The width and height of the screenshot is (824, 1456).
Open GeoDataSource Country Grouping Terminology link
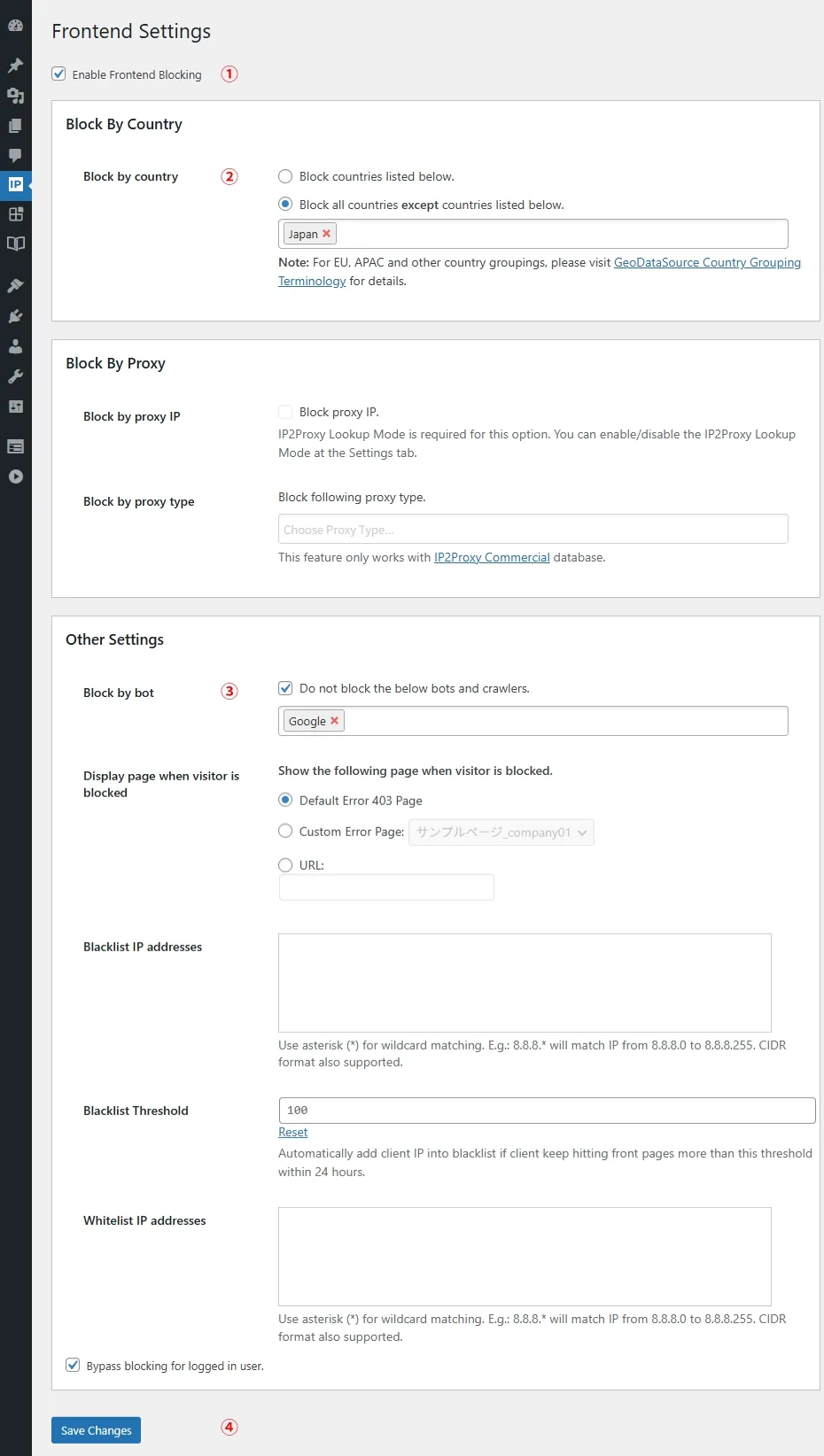tap(540, 271)
